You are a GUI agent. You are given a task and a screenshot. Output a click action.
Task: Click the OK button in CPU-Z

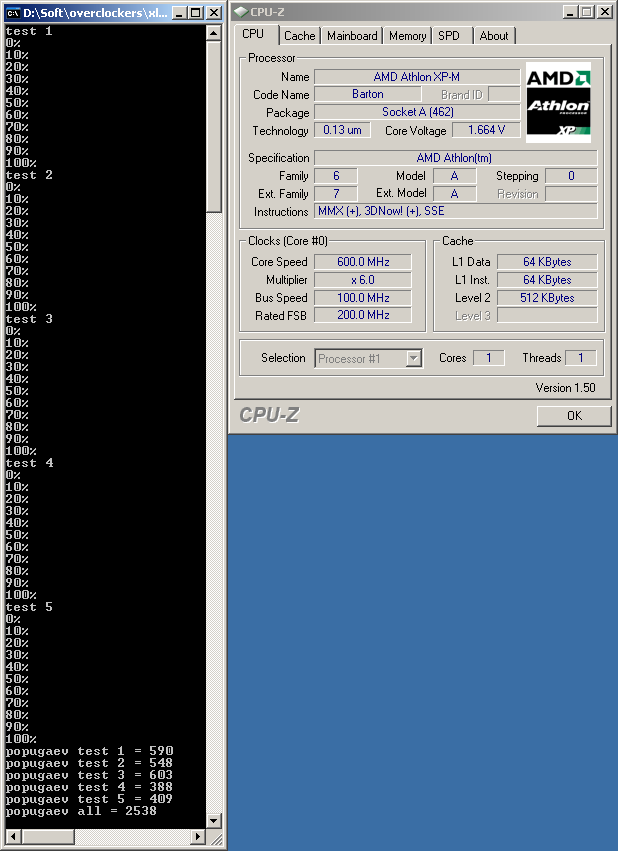point(574,416)
